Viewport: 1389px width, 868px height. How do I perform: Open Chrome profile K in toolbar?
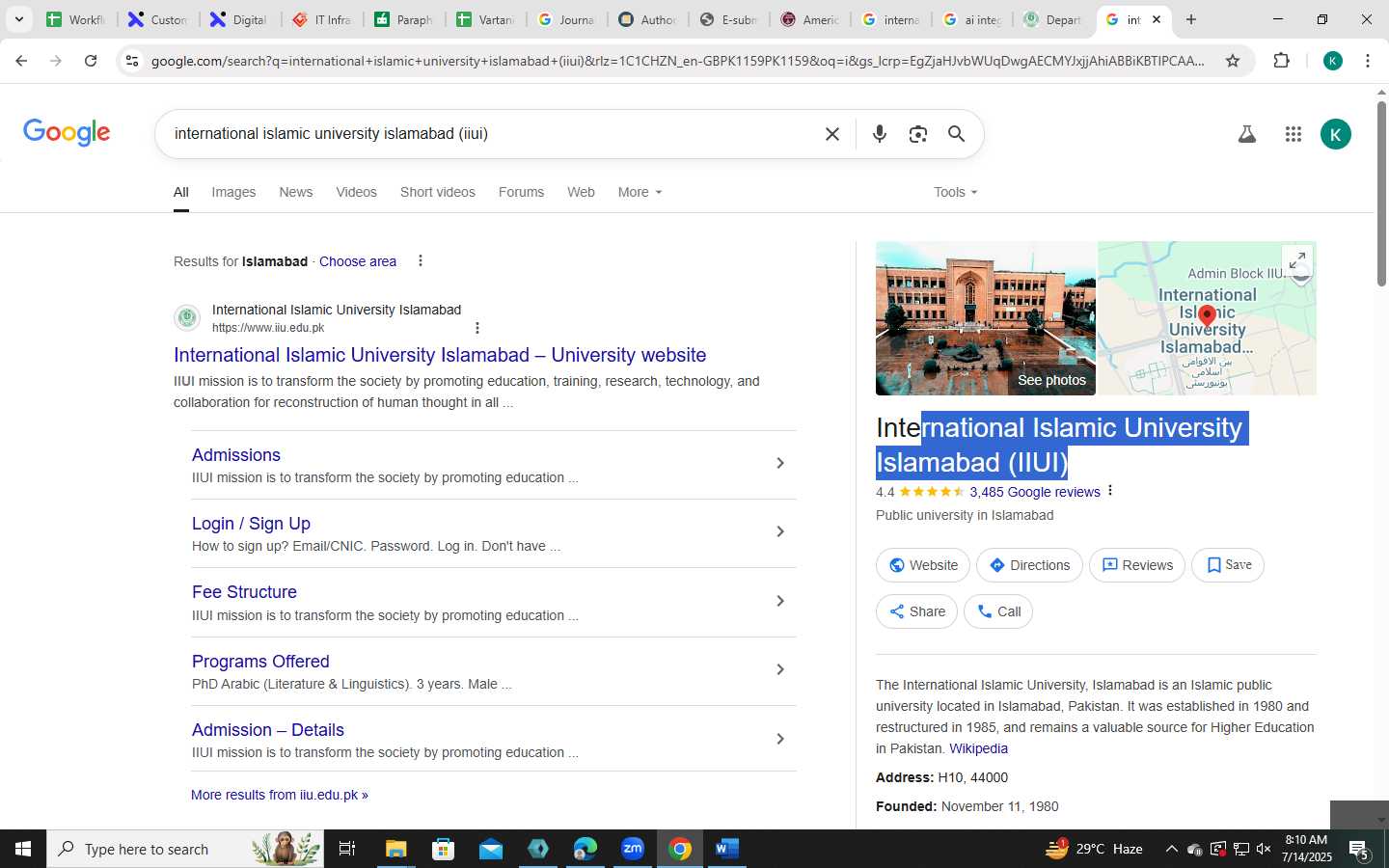pos(1333,61)
